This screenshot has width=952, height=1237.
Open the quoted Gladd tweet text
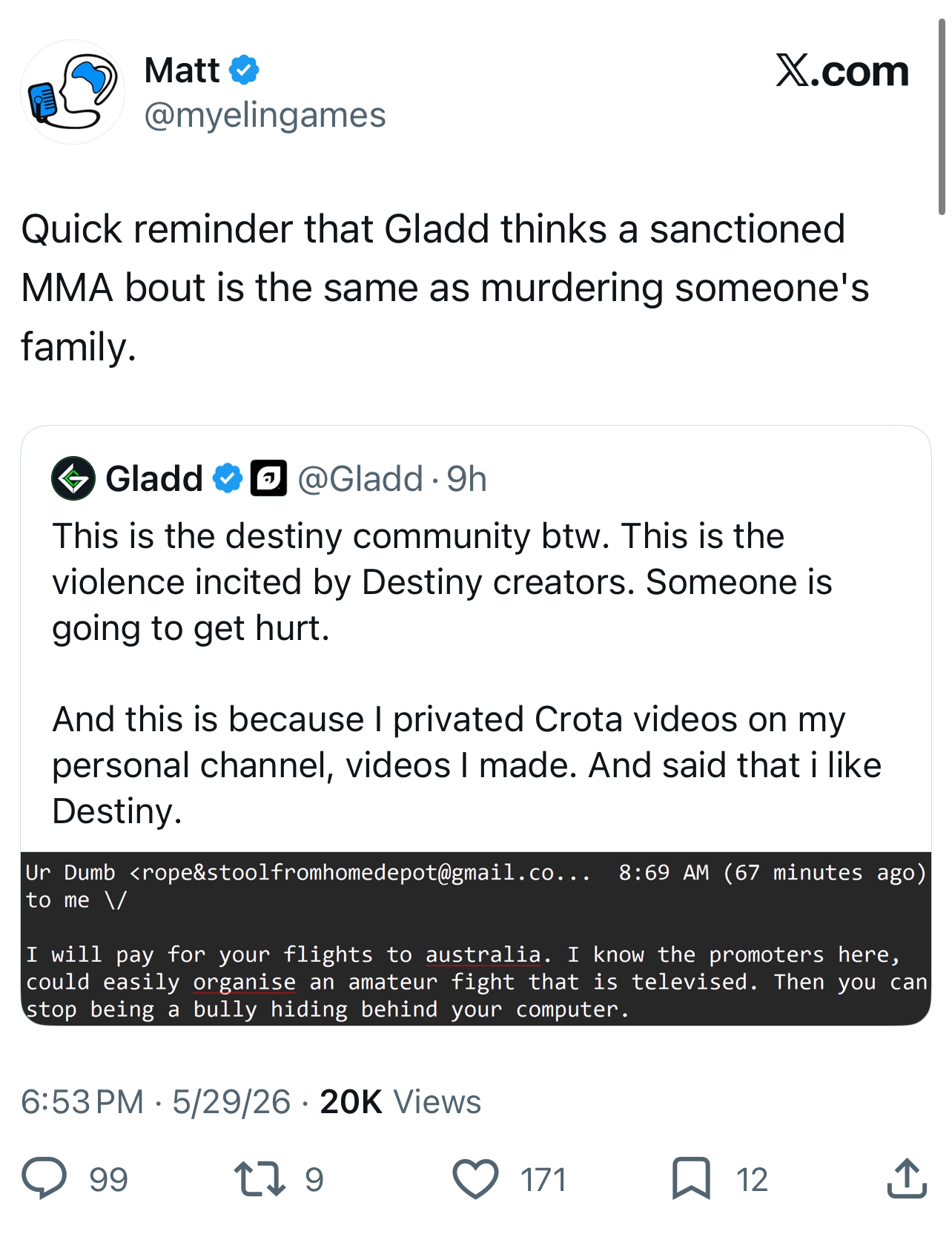pyautogui.click(x=466, y=673)
